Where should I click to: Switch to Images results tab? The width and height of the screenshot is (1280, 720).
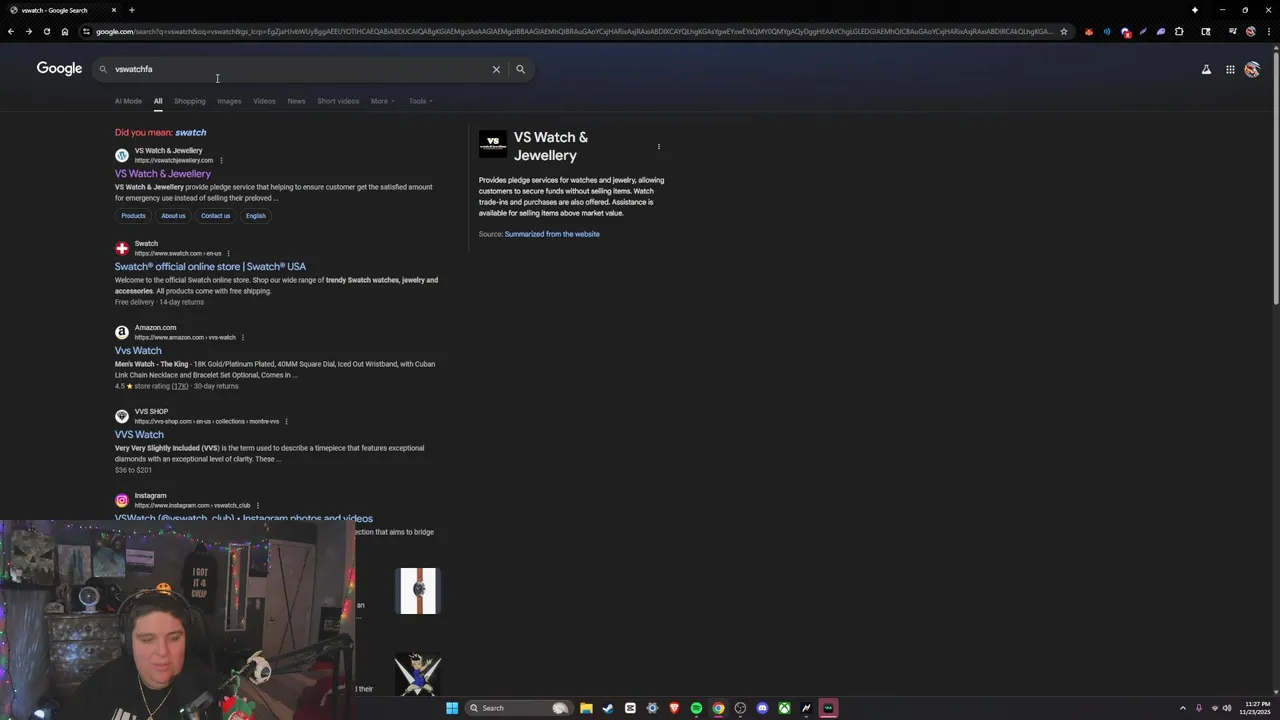[229, 101]
